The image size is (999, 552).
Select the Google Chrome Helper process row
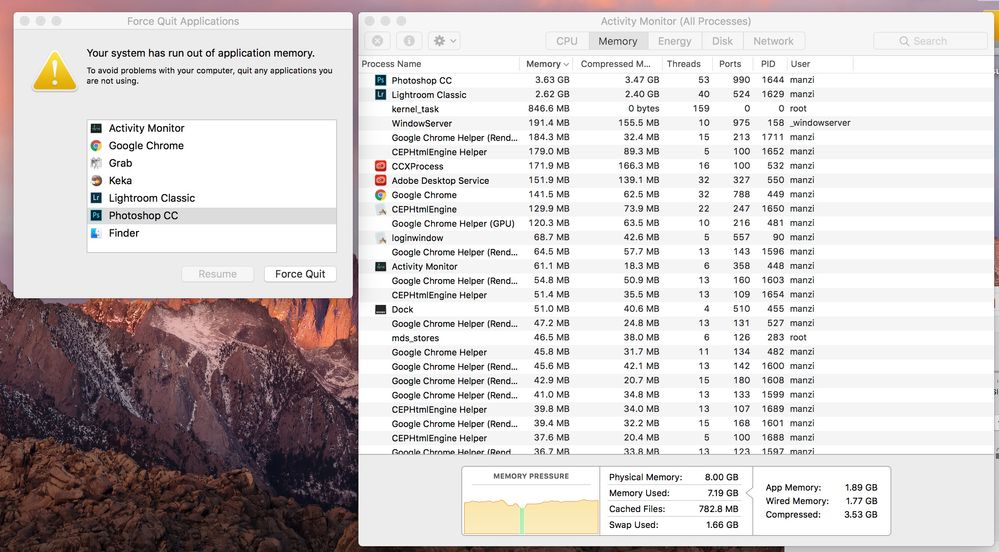pos(675,352)
